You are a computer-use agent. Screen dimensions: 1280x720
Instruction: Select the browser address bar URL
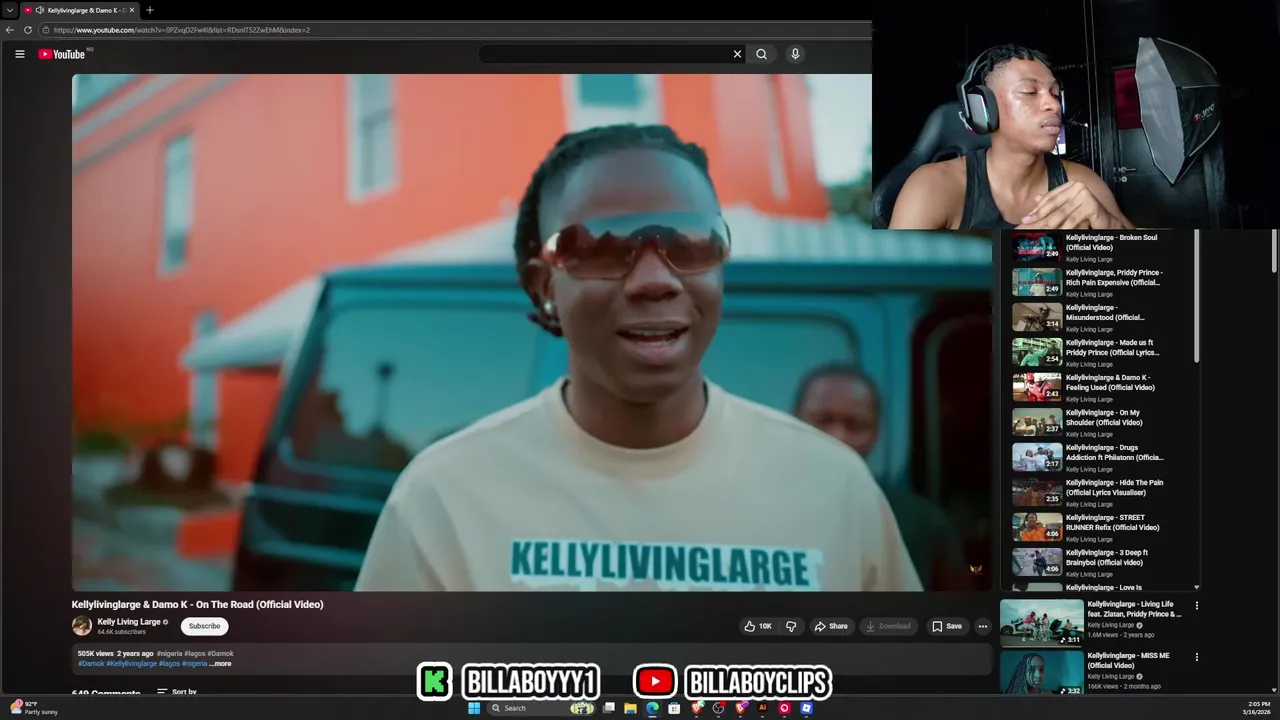click(x=182, y=30)
